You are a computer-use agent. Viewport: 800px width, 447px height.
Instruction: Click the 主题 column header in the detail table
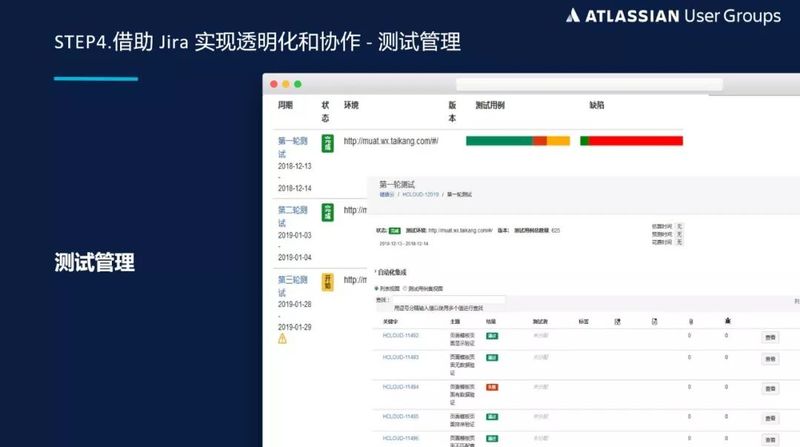pyautogui.click(x=455, y=322)
